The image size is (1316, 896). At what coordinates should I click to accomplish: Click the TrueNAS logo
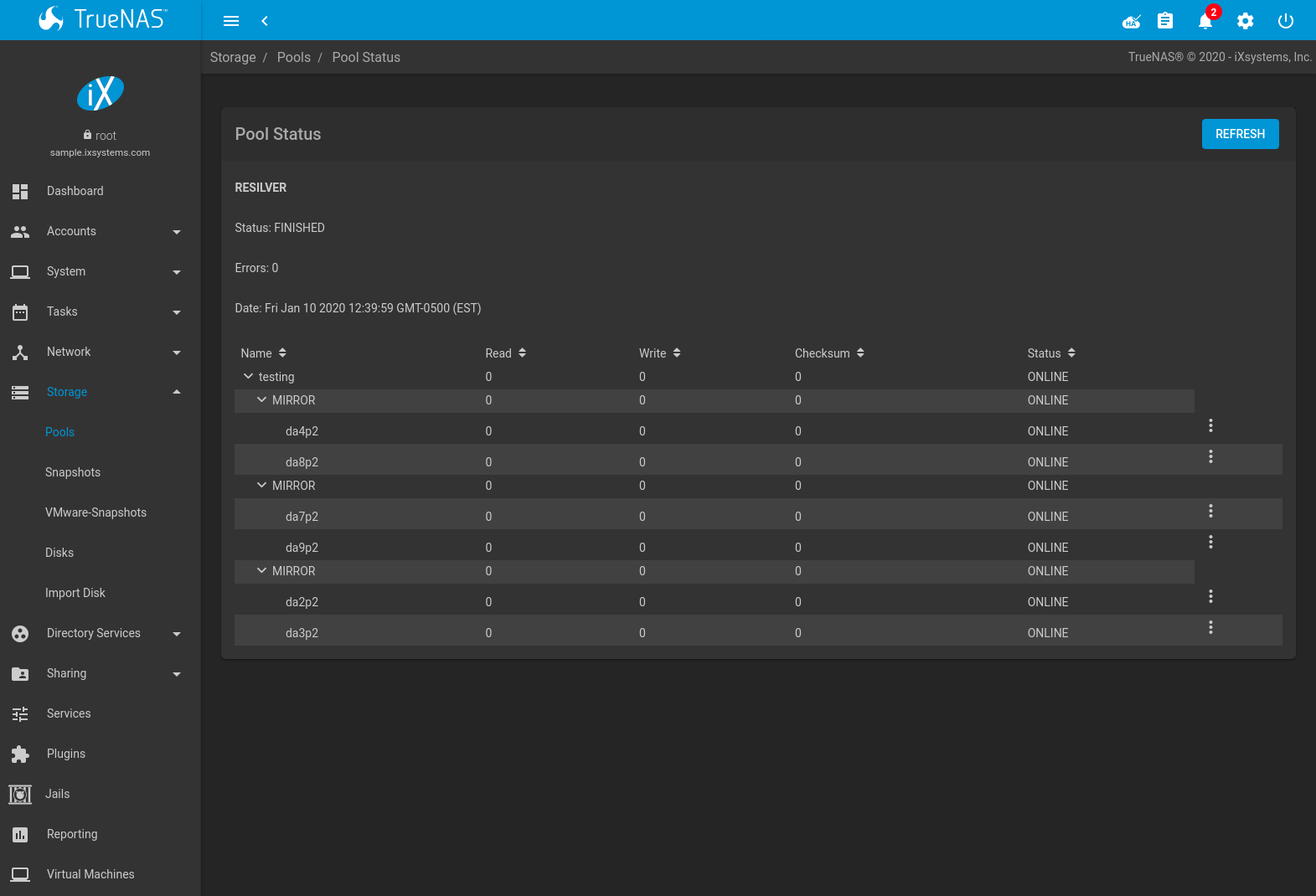102,18
